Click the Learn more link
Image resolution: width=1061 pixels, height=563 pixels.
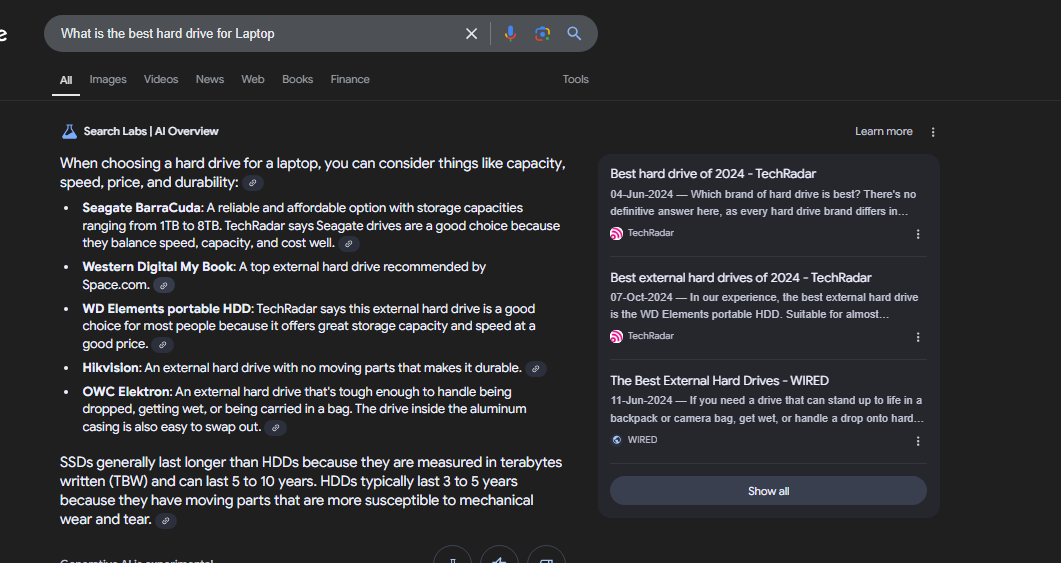(884, 131)
